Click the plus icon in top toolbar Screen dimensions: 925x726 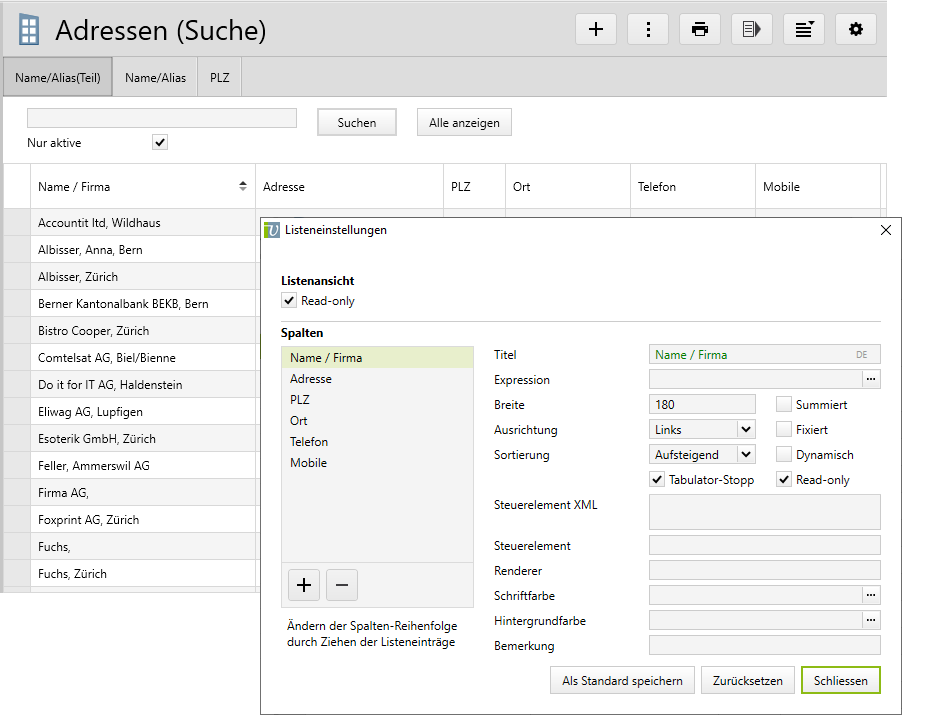[595, 29]
